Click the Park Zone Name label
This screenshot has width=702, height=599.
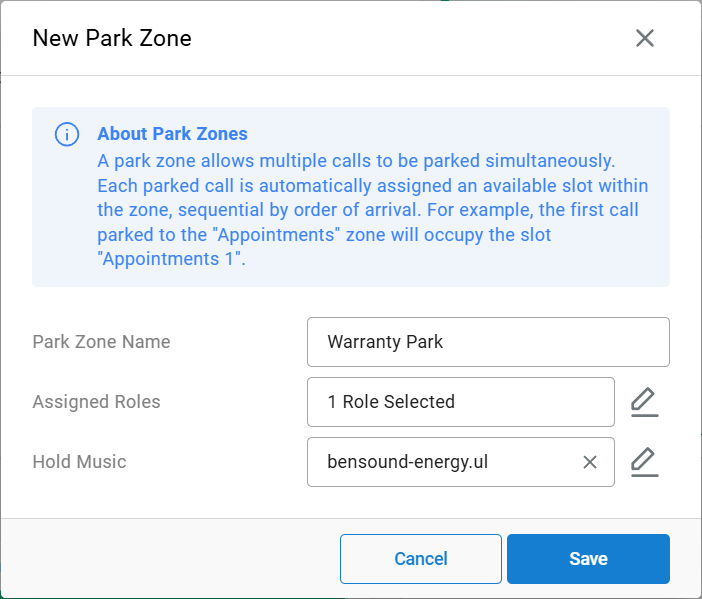[x=101, y=342]
